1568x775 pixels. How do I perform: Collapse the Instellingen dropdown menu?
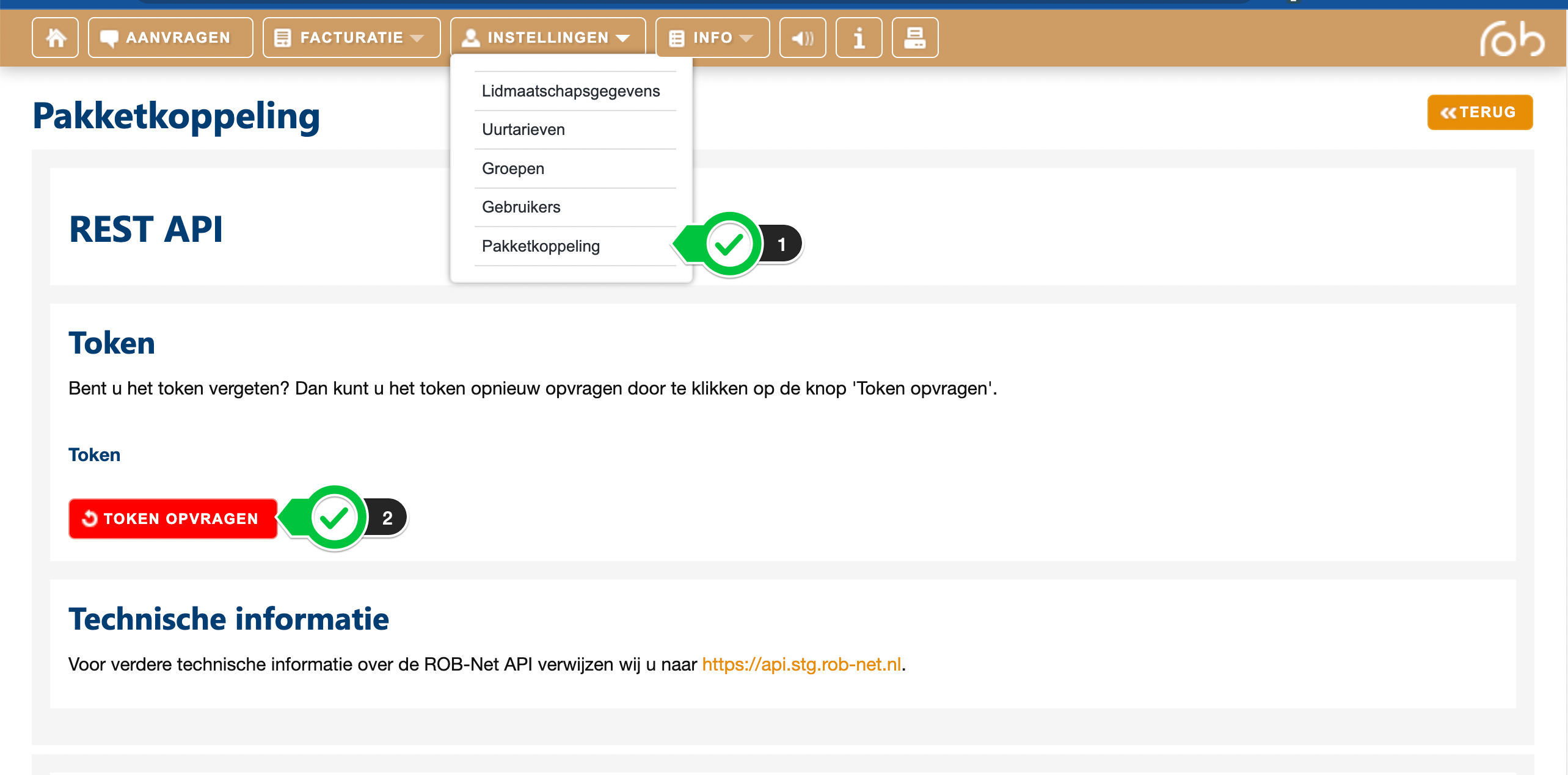[x=547, y=38]
